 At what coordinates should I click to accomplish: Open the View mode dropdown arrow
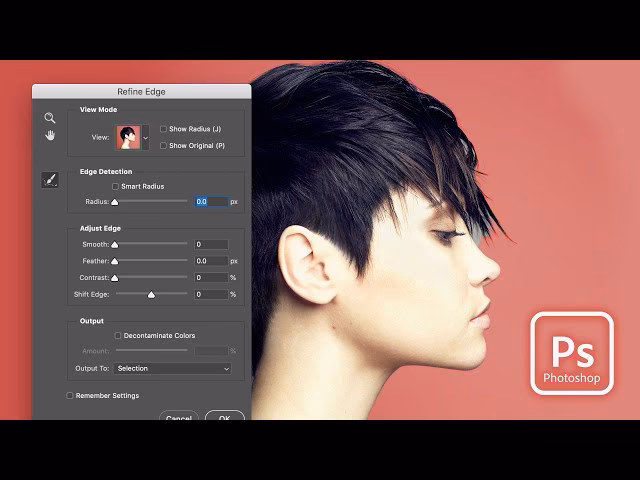tap(146, 138)
